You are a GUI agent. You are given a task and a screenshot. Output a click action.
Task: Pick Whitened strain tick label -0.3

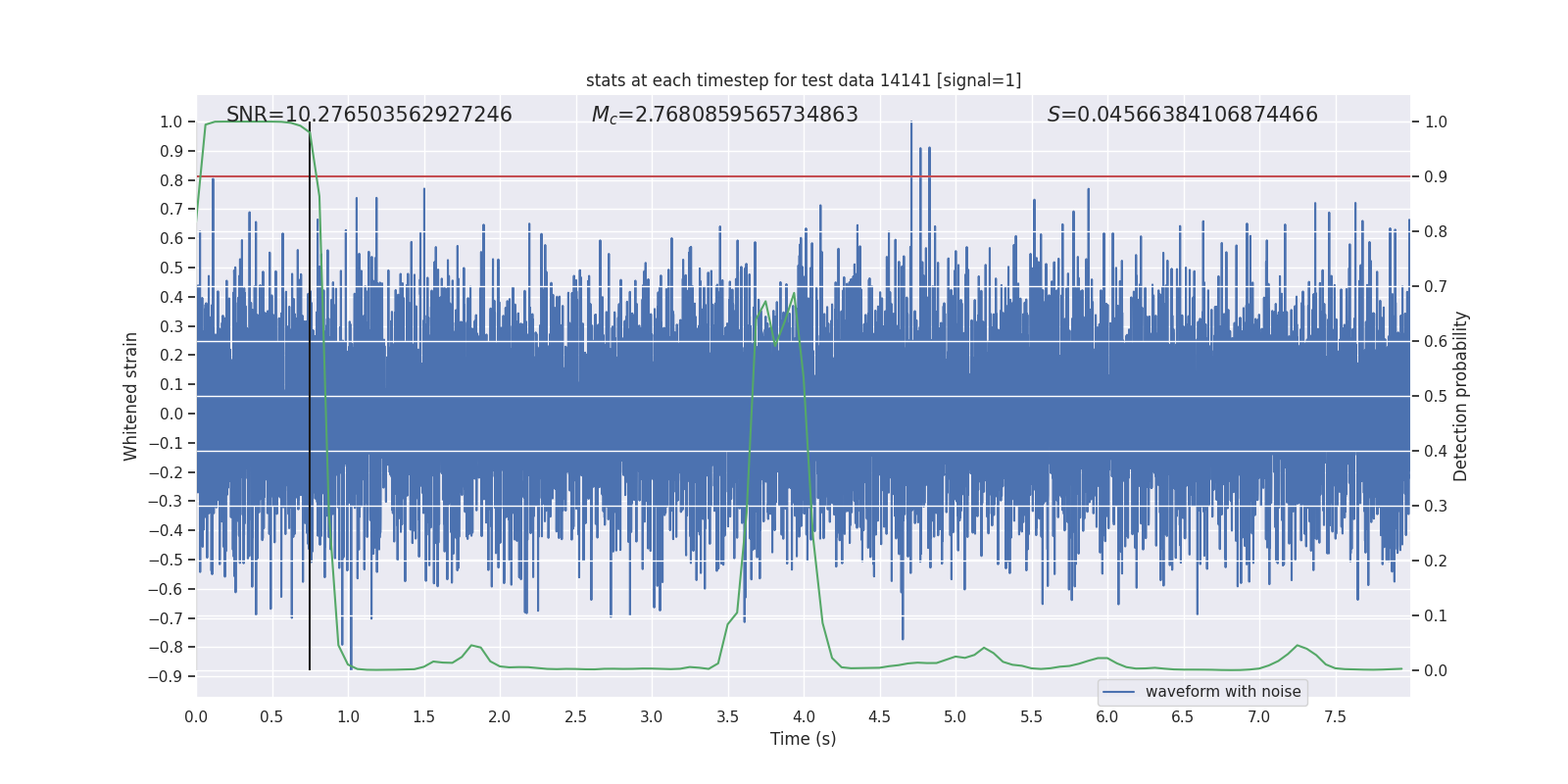point(166,501)
